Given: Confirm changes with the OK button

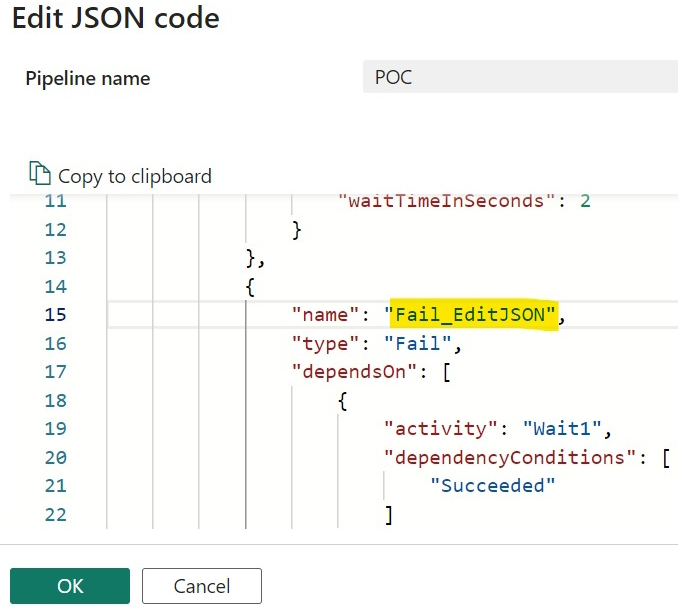Looking at the screenshot, I should (x=70, y=586).
